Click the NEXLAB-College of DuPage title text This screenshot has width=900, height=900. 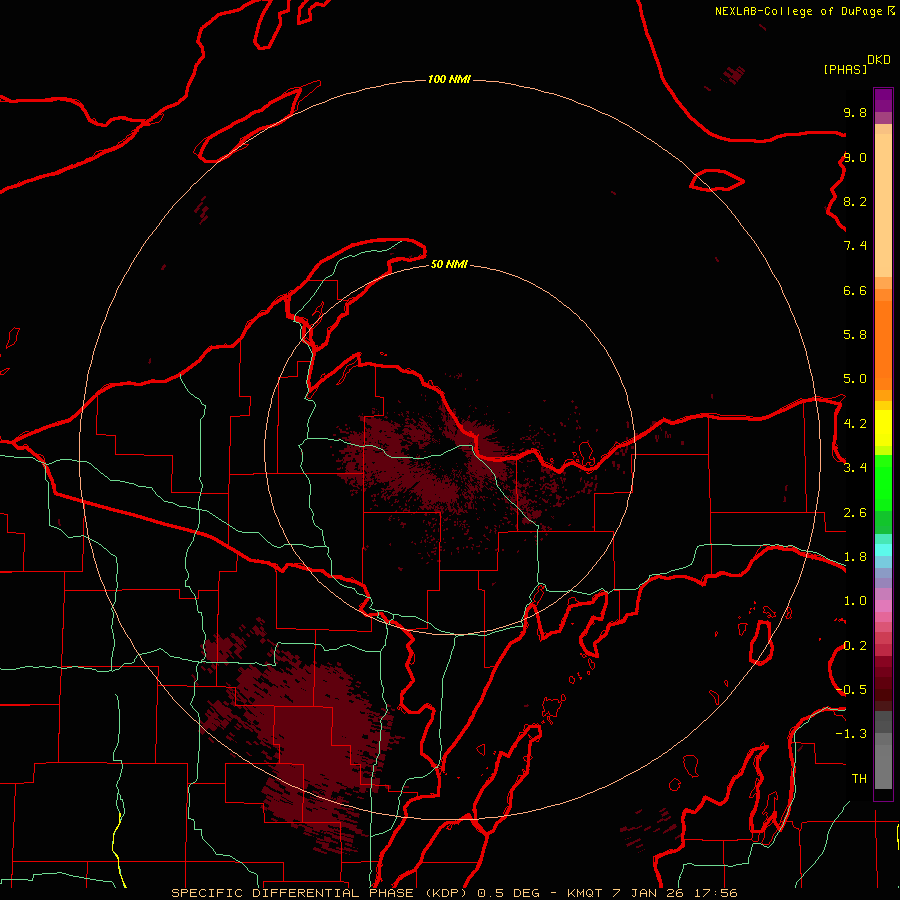point(798,11)
